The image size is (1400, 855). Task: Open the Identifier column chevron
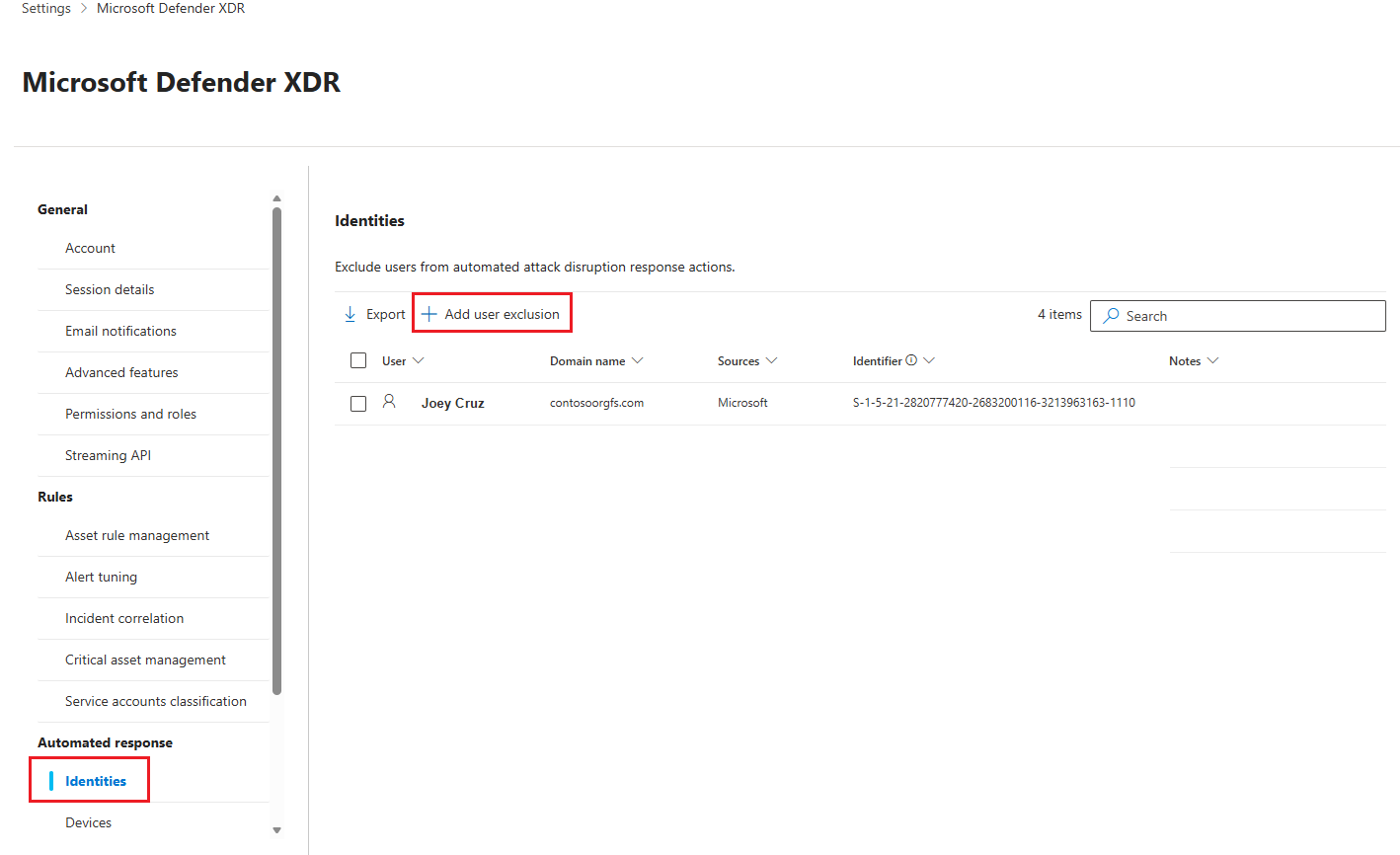929,360
